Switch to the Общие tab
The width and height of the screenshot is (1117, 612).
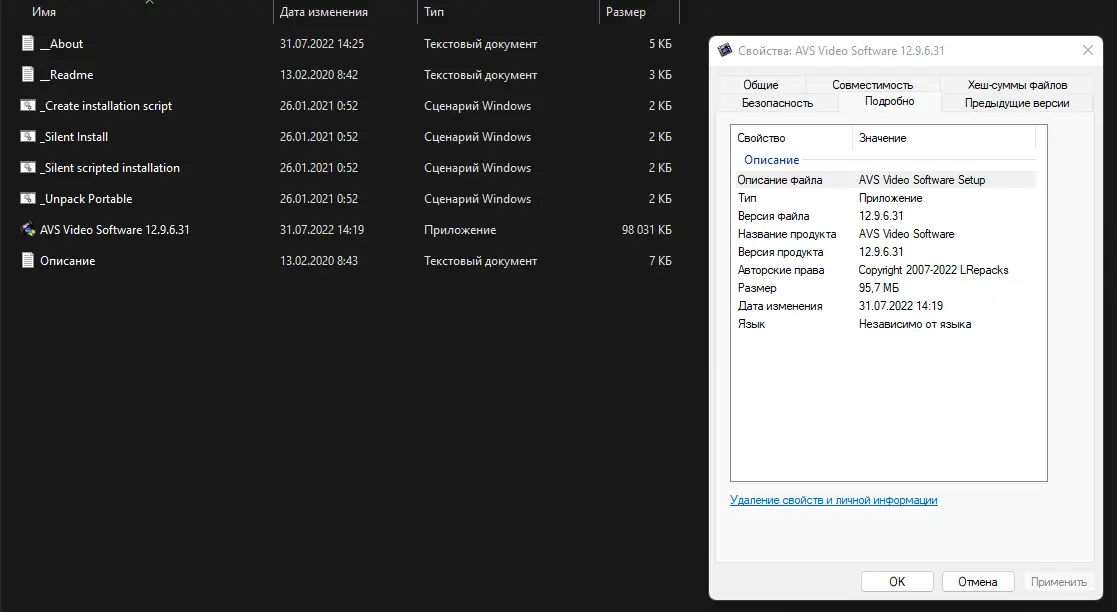(760, 85)
